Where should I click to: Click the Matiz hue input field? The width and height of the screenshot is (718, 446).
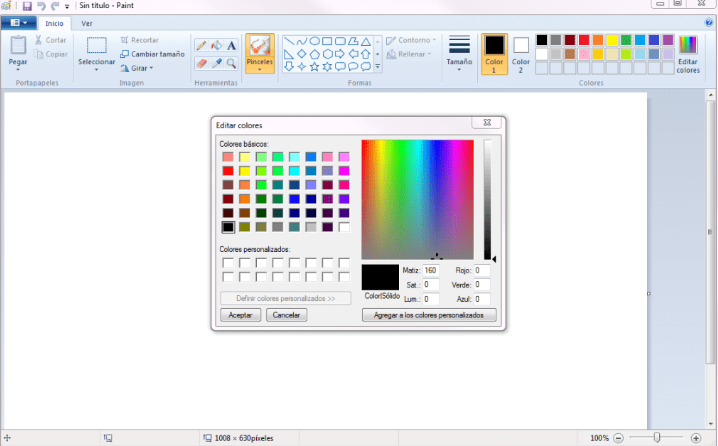point(431,270)
